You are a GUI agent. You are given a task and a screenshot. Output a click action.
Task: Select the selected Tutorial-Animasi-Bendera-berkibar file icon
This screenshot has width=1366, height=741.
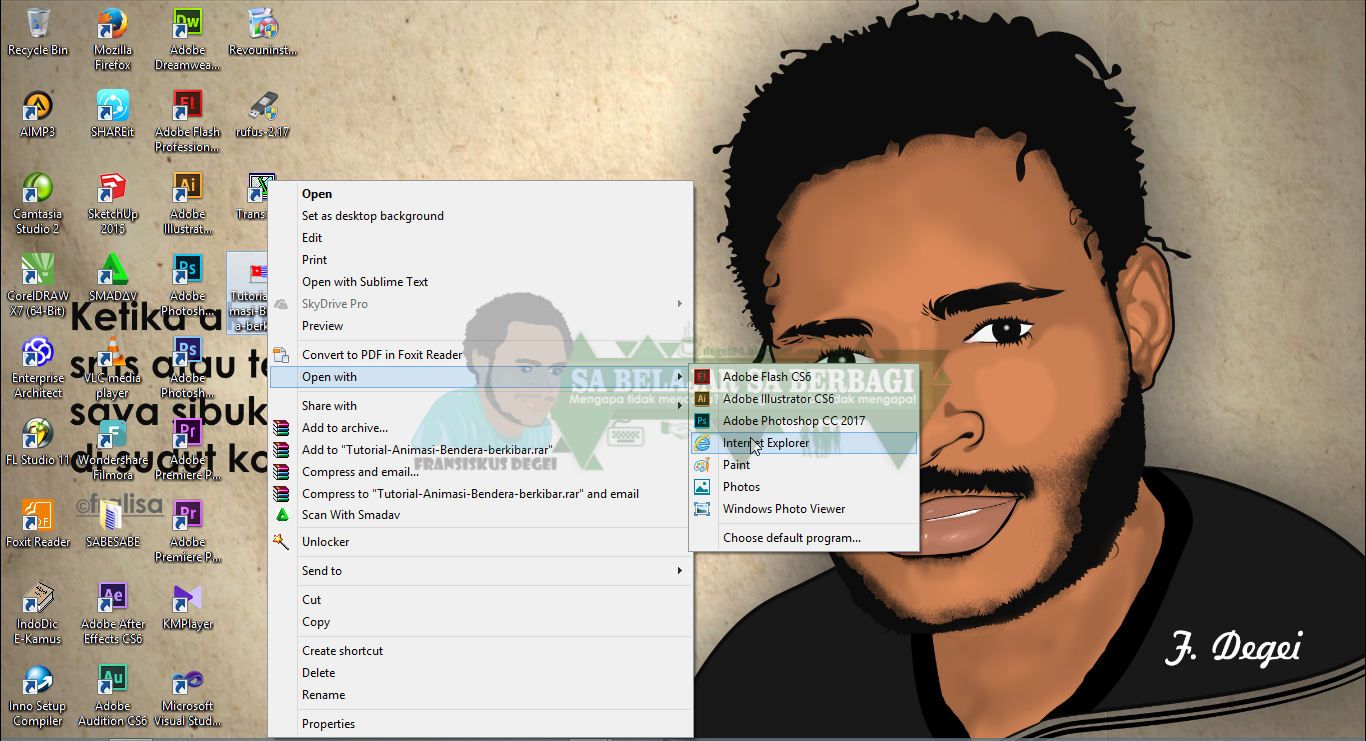pyautogui.click(x=249, y=292)
